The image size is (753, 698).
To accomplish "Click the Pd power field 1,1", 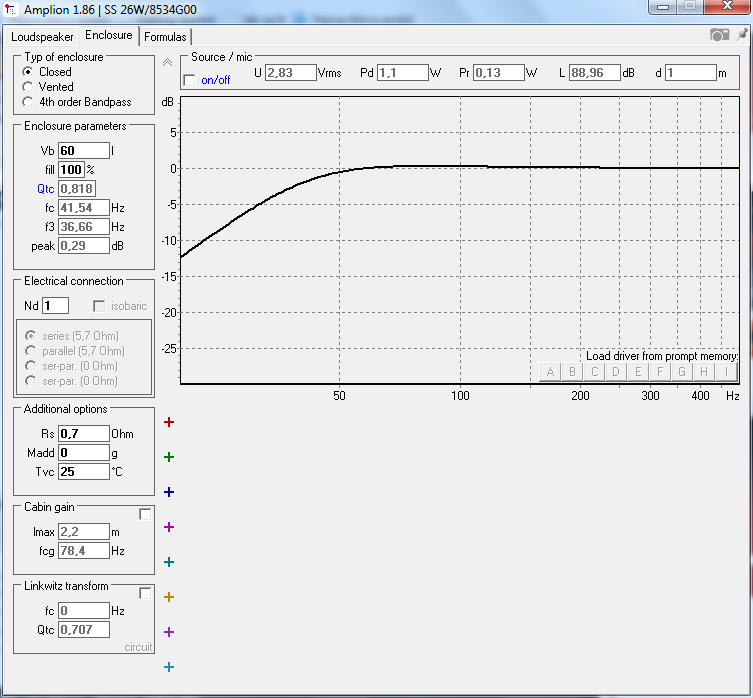I will [402, 73].
